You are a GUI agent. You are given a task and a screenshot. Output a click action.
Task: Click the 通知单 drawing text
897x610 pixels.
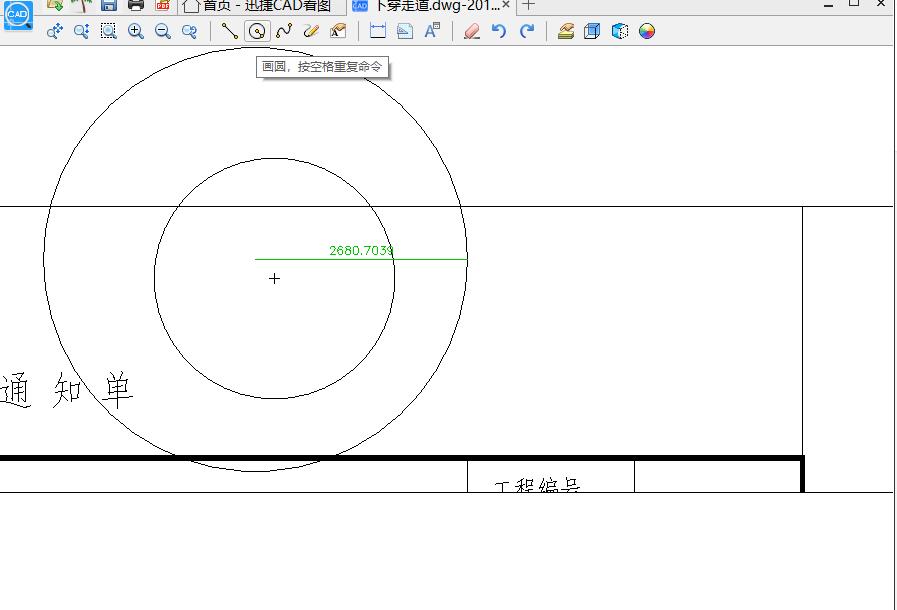click(66, 390)
